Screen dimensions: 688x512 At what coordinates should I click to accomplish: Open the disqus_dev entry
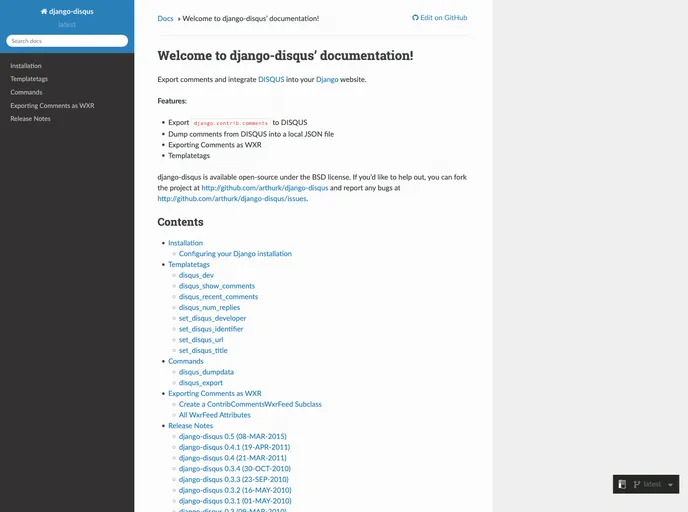[196, 275]
